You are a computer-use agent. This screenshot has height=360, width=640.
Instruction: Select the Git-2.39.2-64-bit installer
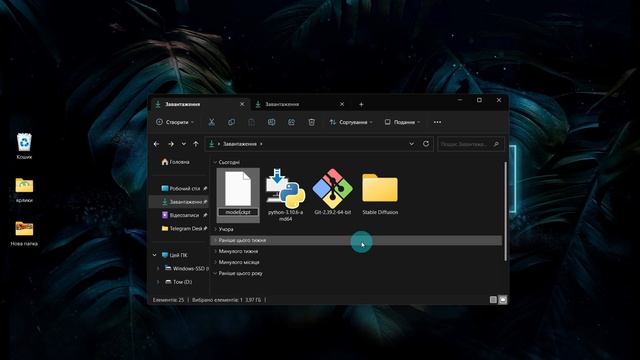click(x=332, y=192)
